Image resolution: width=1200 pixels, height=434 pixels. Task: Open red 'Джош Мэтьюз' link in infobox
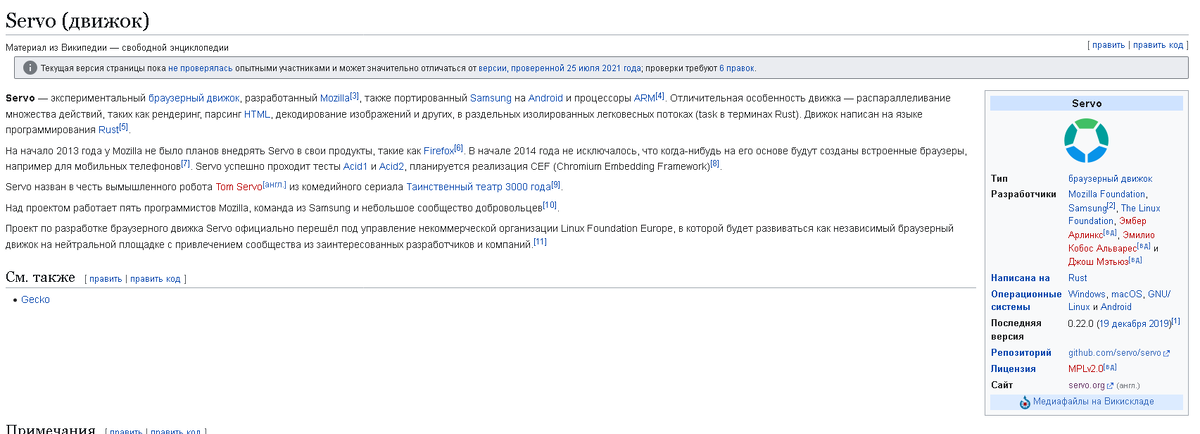(1097, 261)
